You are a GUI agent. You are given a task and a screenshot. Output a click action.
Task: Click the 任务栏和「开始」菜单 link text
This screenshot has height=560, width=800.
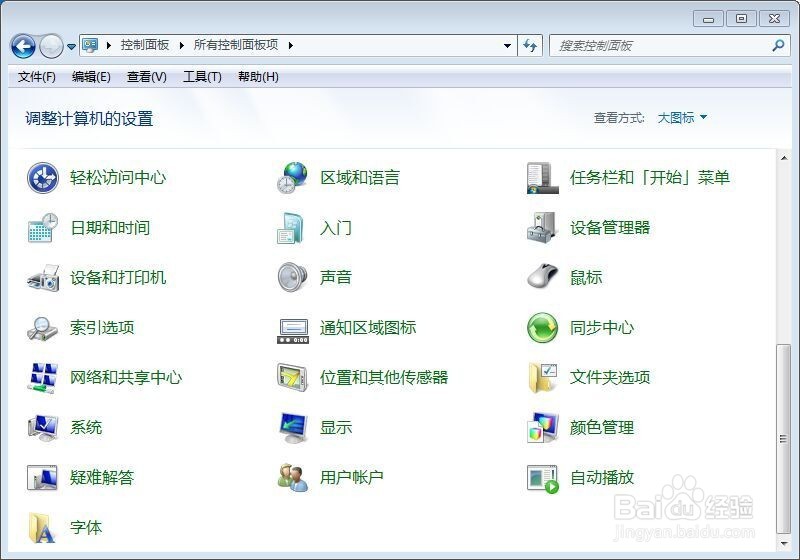(x=650, y=177)
